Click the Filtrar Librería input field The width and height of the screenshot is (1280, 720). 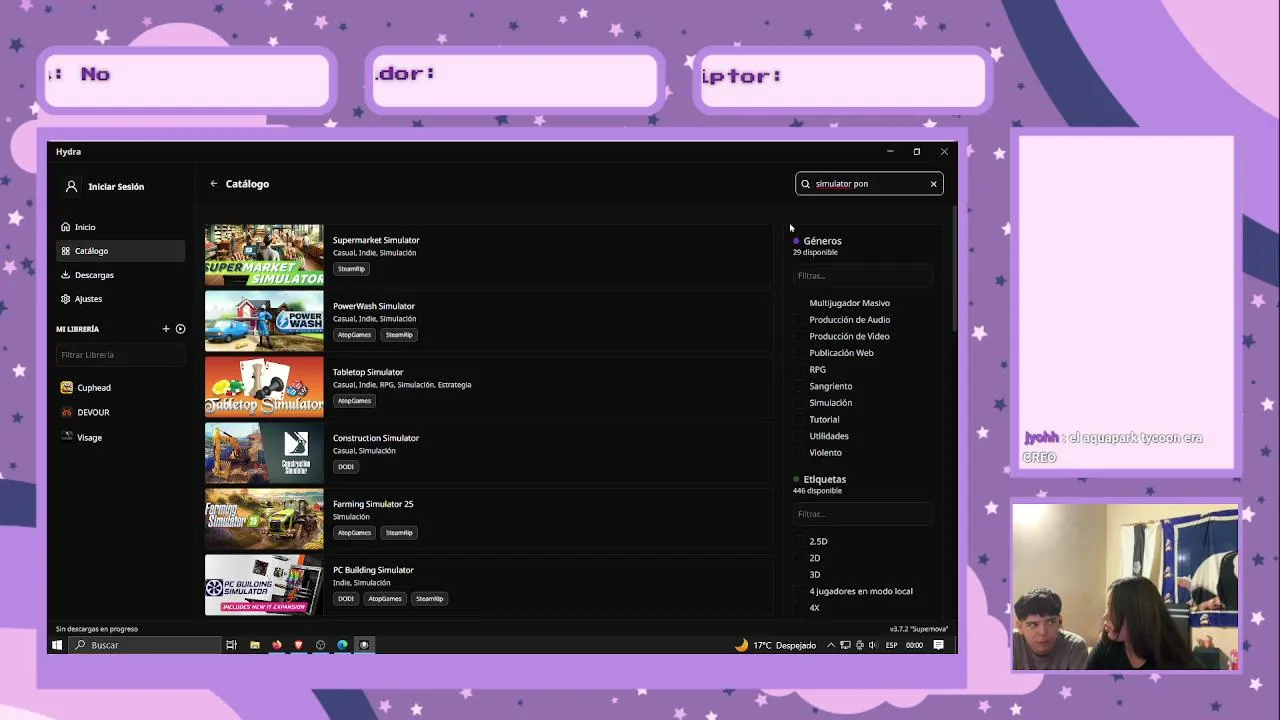tap(120, 355)
